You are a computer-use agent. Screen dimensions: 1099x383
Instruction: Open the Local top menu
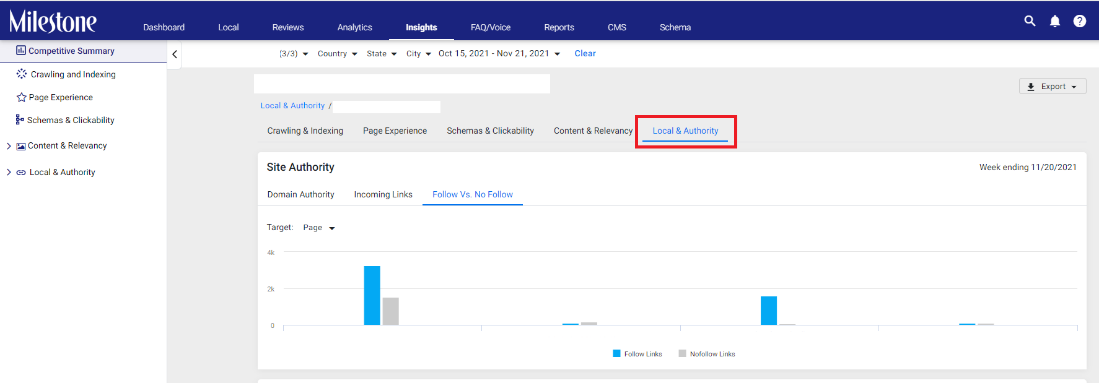(x=228, y=27)
